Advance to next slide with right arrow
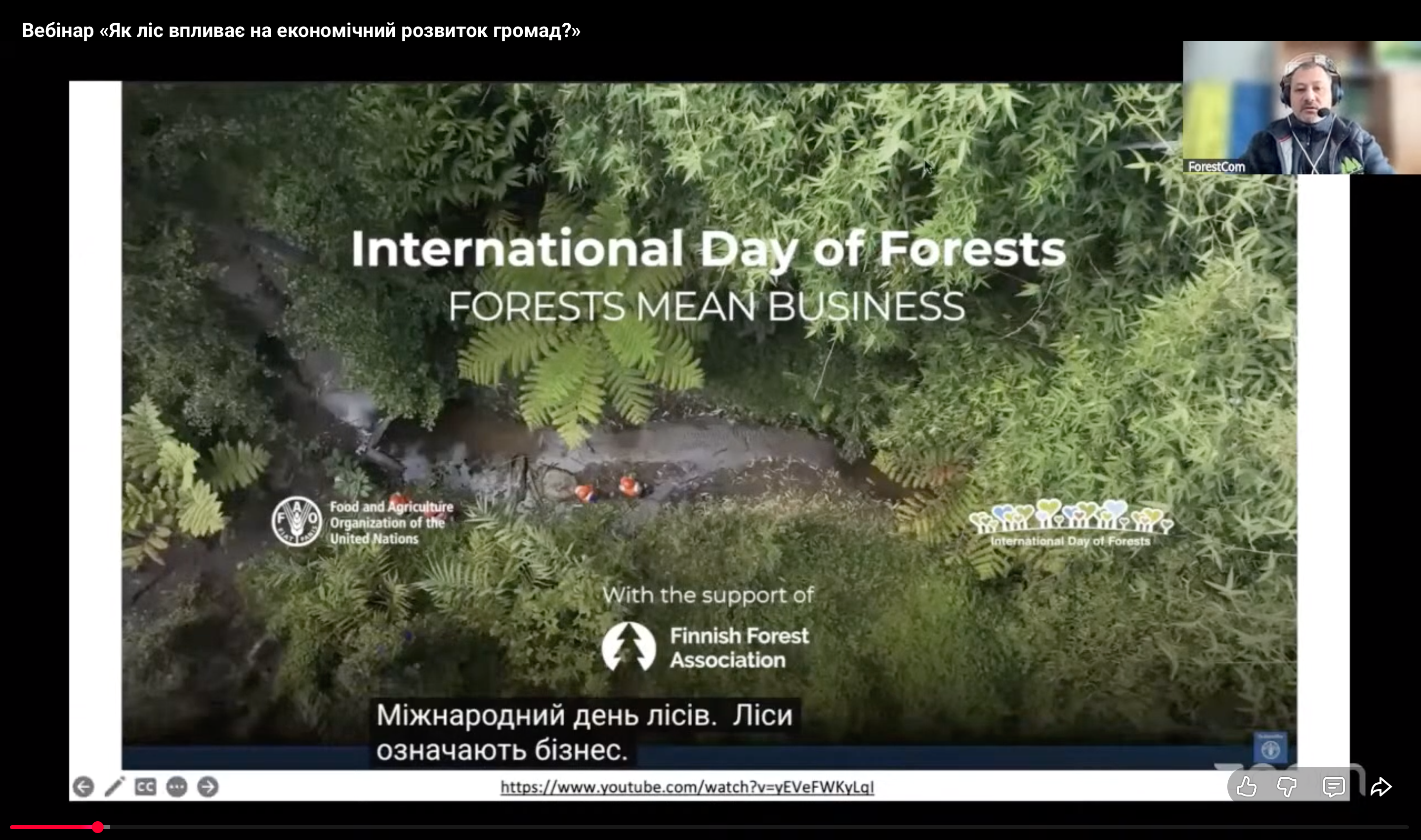Screen dimensions: 1421x840 tap(208, 787)
